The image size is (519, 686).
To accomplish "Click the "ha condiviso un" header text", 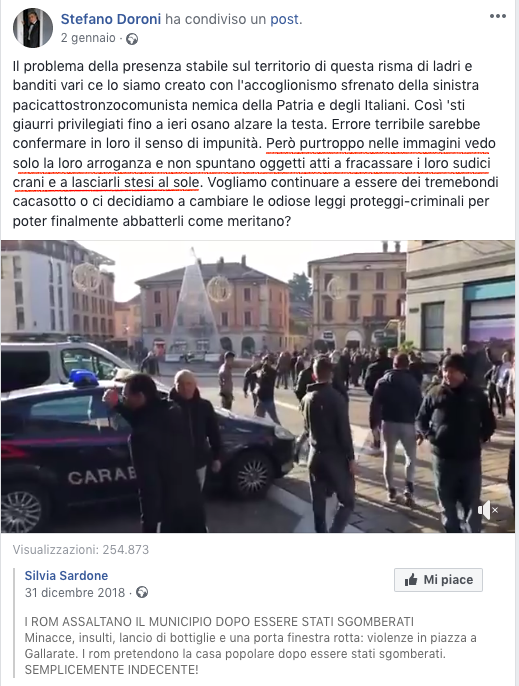I will pyautogui.click(x=215, y=19).
